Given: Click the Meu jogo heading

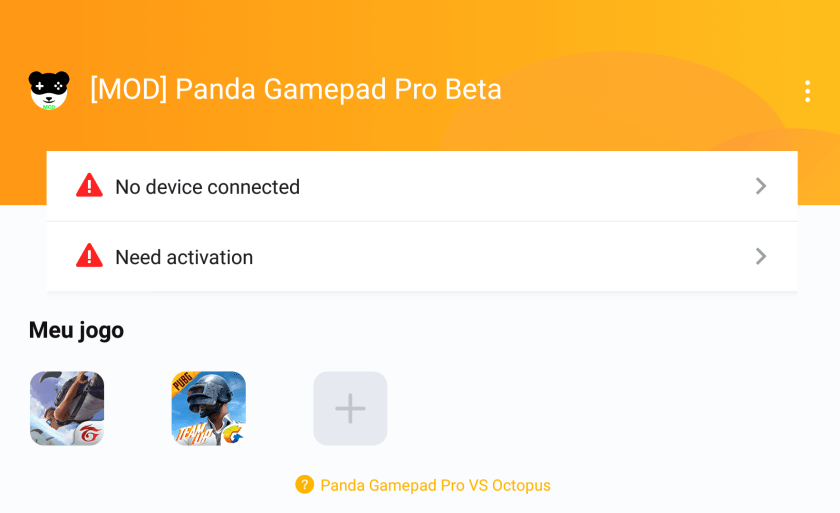Looking at the screenshot, I should (x=76, y=330).
